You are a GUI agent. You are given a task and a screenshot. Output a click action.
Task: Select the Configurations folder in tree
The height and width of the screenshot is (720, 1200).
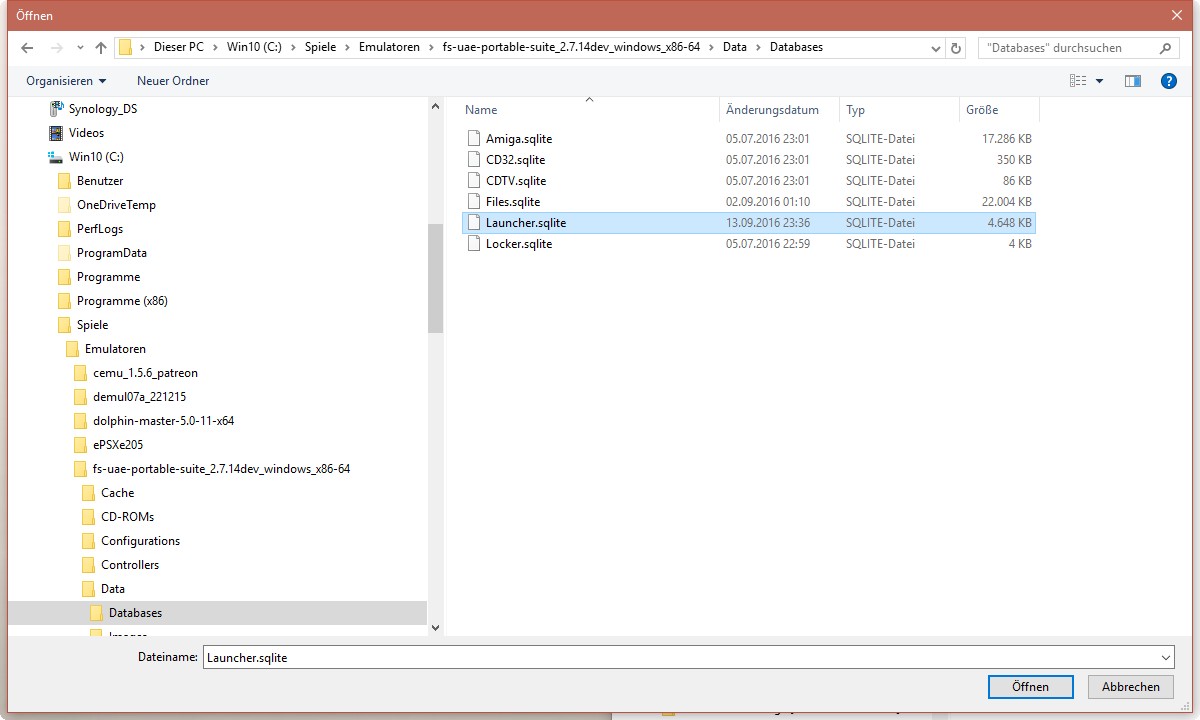(140, 541)
